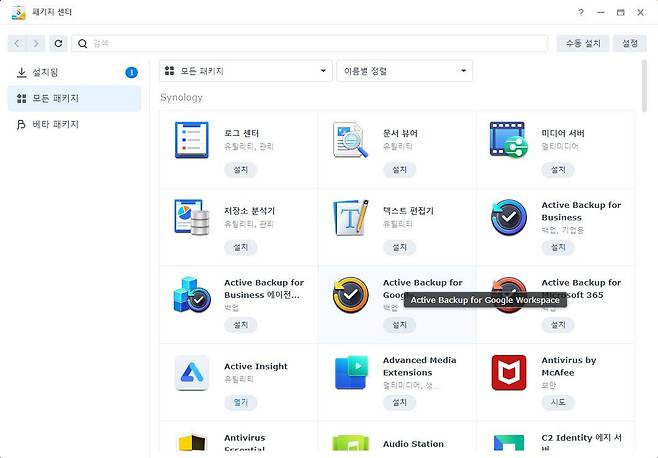Click the '저장소 분석기' package title
Viewport: 658px width, 458px height.
(x=249, y=211)
